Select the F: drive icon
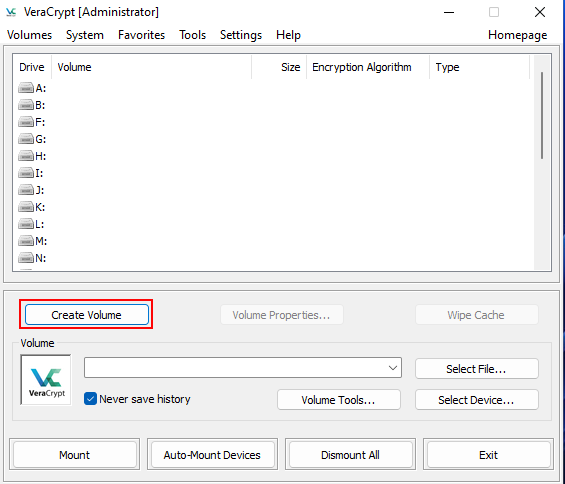Viewport: 565px width, 484px height. pyautogui.click(x=26, y=122)
